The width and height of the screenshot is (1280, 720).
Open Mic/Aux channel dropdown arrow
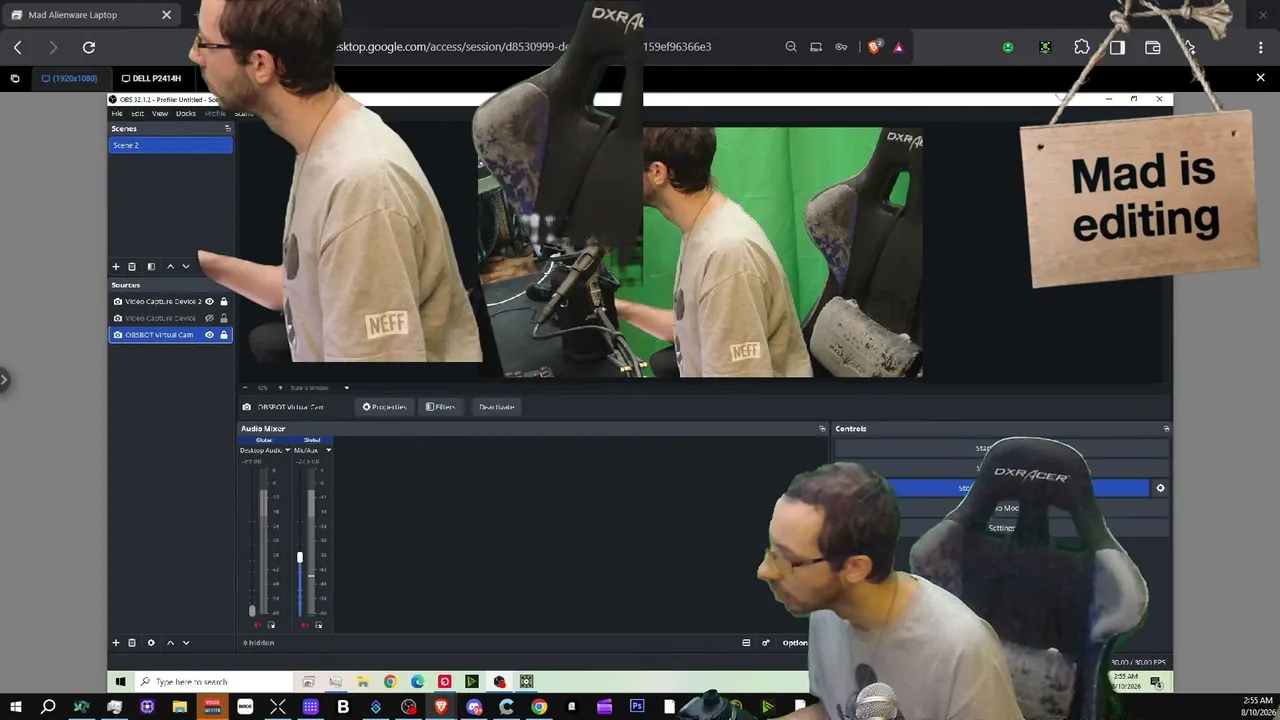coord(328,450)
